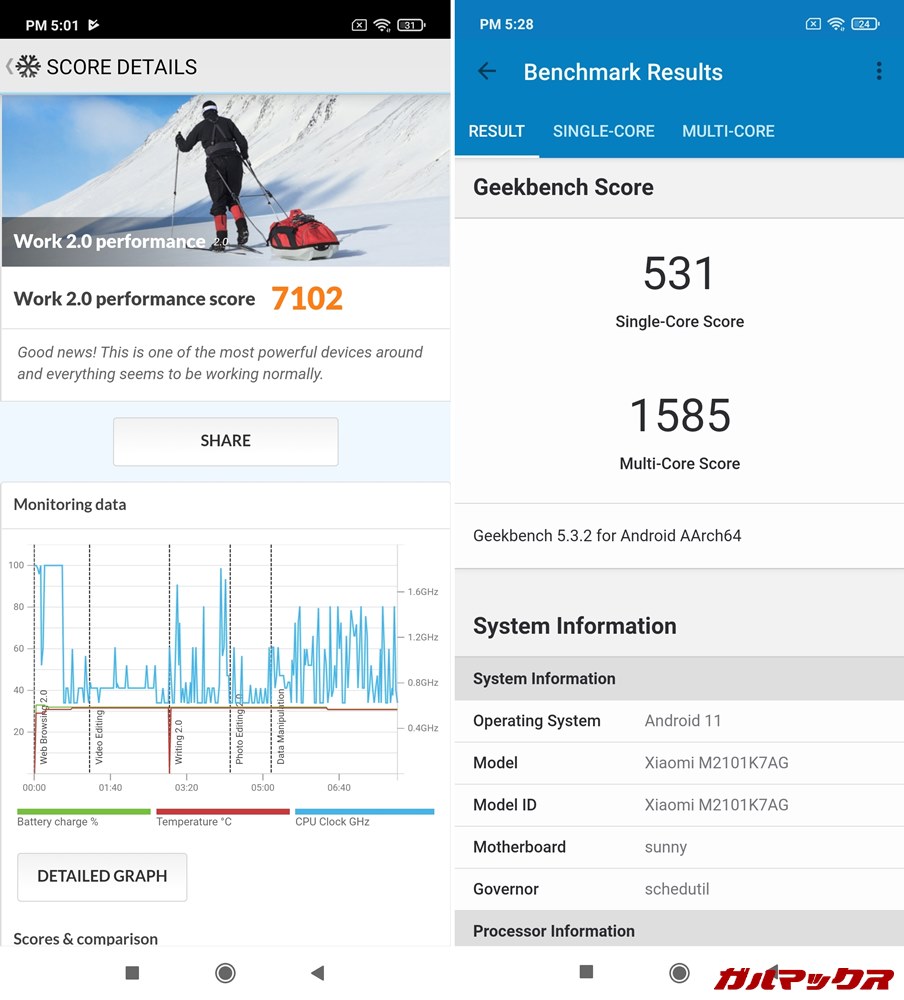
Task: Switch to the MULTI-CORE tab
Action: click(728, 131)
